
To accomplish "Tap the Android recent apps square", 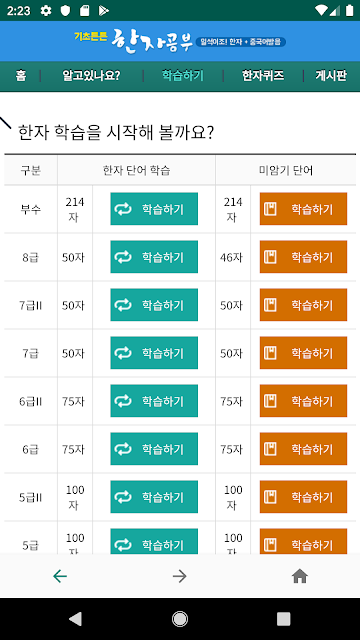I will click(x=283, y=619).
